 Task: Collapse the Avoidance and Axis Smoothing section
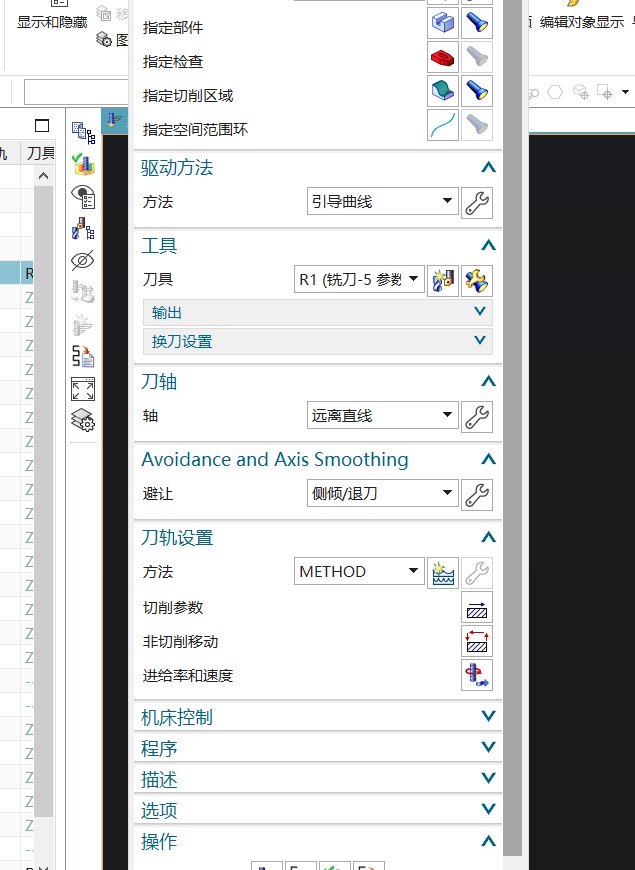(x=488, y=459)
